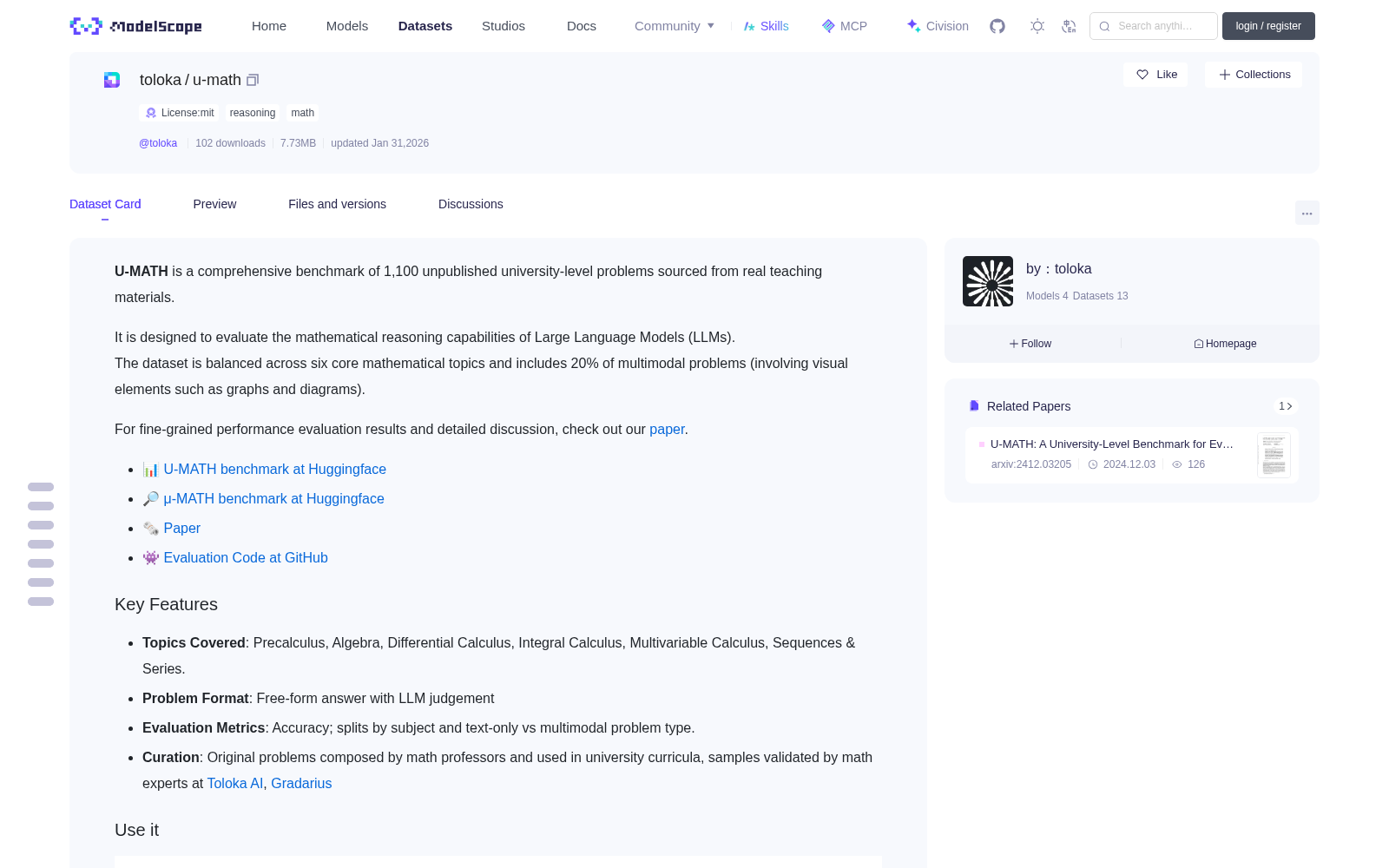Screen dimensions: 1389x868
Task: Switch to Files and versions tab
Action: tap(337, 204)
